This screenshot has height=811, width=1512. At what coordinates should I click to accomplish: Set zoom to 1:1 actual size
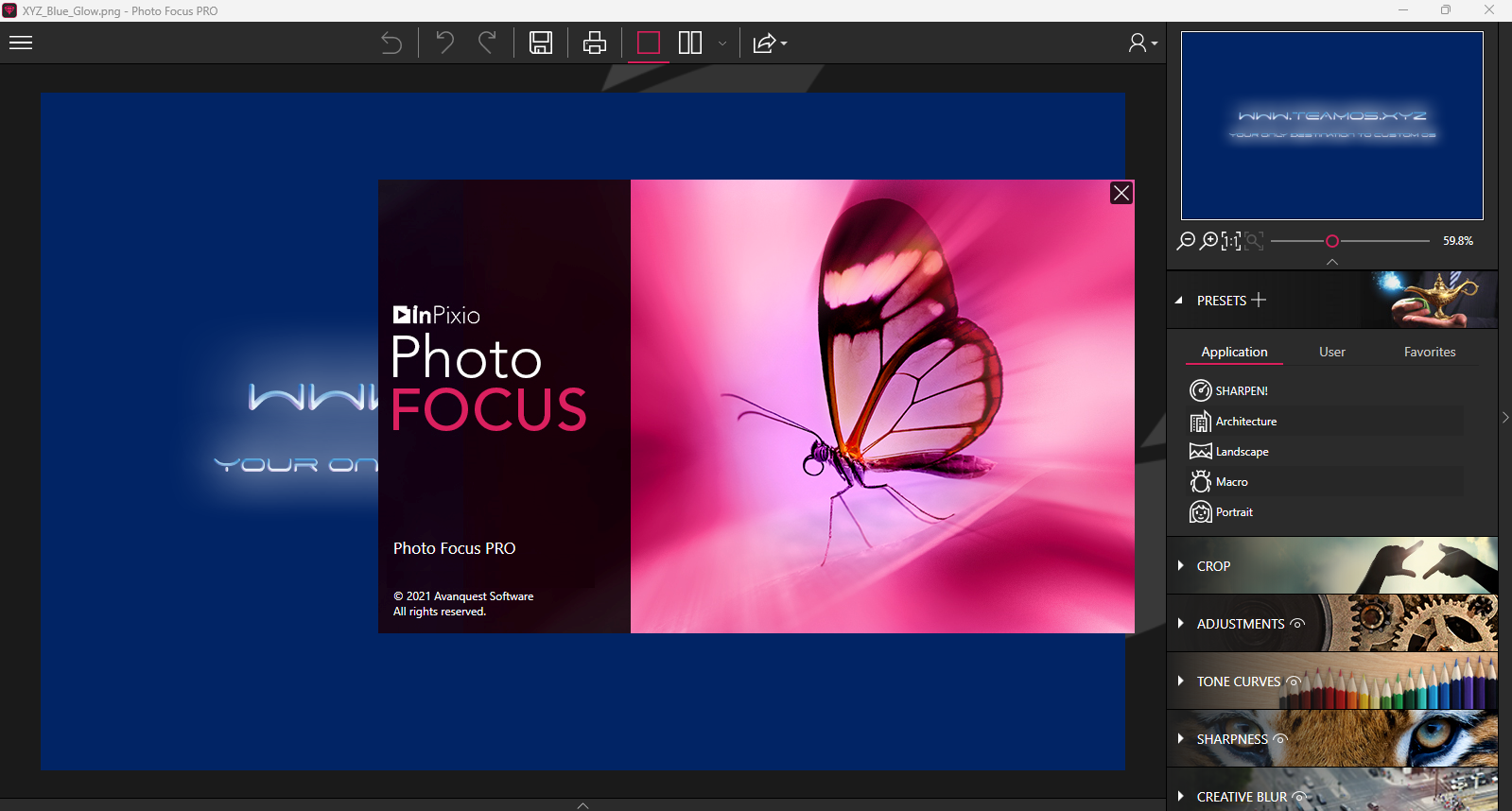point(1231,241)
